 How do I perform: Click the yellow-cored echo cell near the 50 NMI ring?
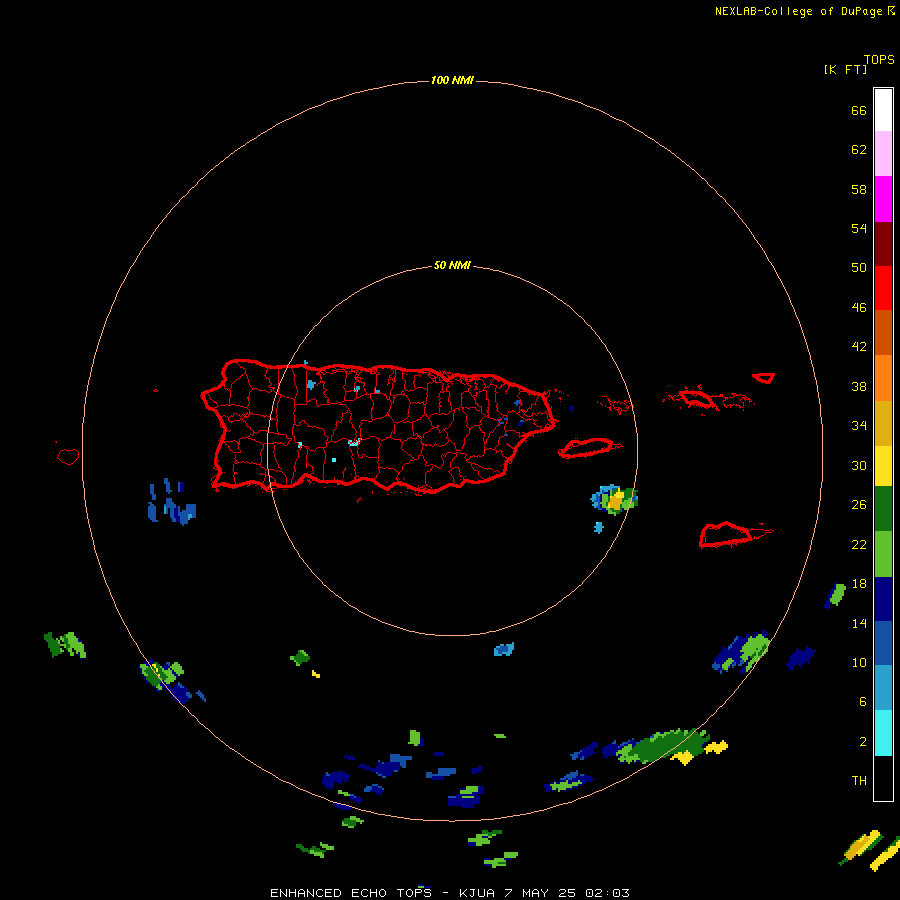pyautogui.click(x=614, y=499)
